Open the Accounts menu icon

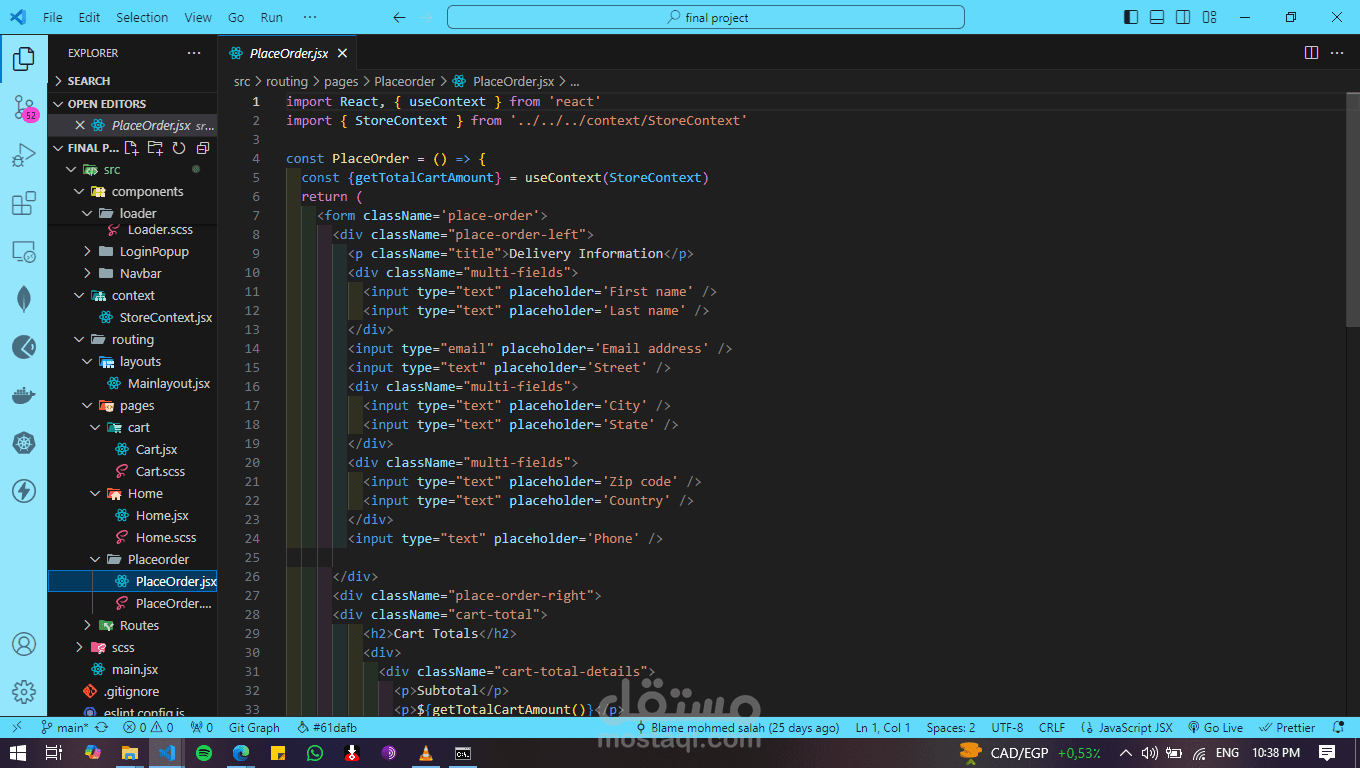24,644
